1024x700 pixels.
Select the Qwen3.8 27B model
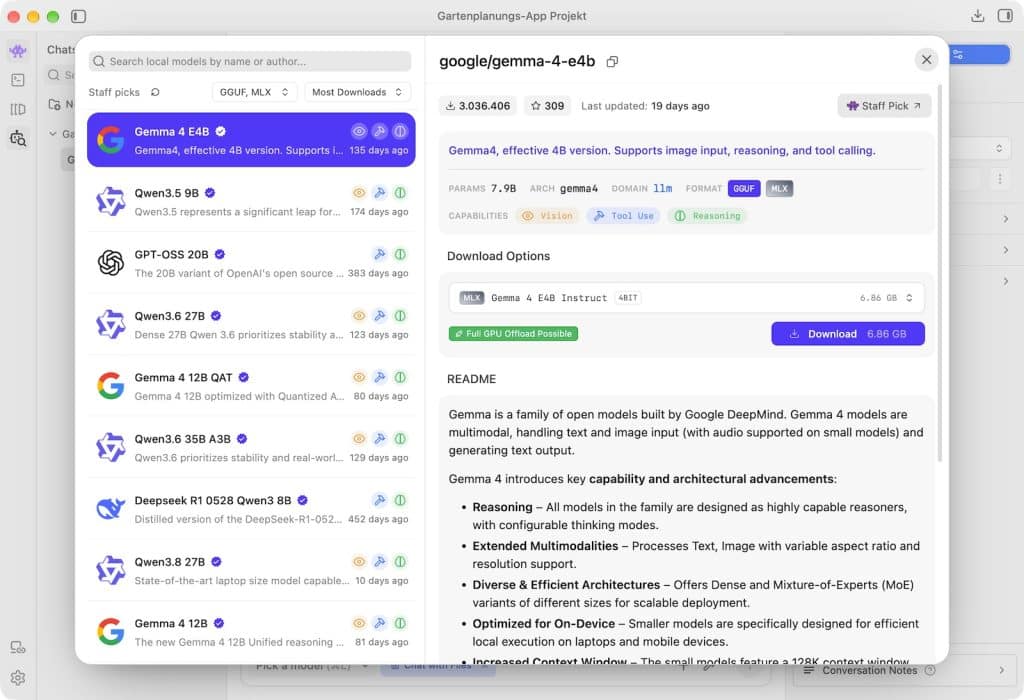pyautogui.click(x=251, y=570)
